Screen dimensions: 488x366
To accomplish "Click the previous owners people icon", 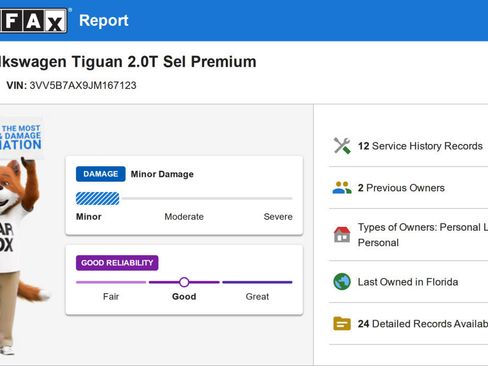I will point(342,188).
